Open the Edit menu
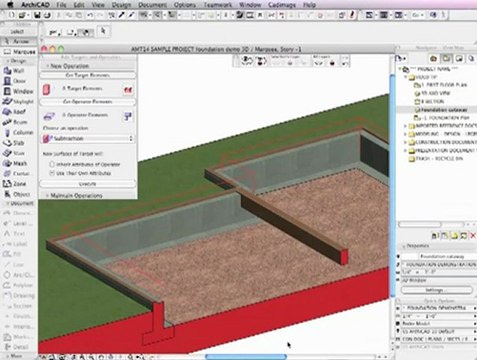This screenshot has height=360, width=477. point(79,5)
